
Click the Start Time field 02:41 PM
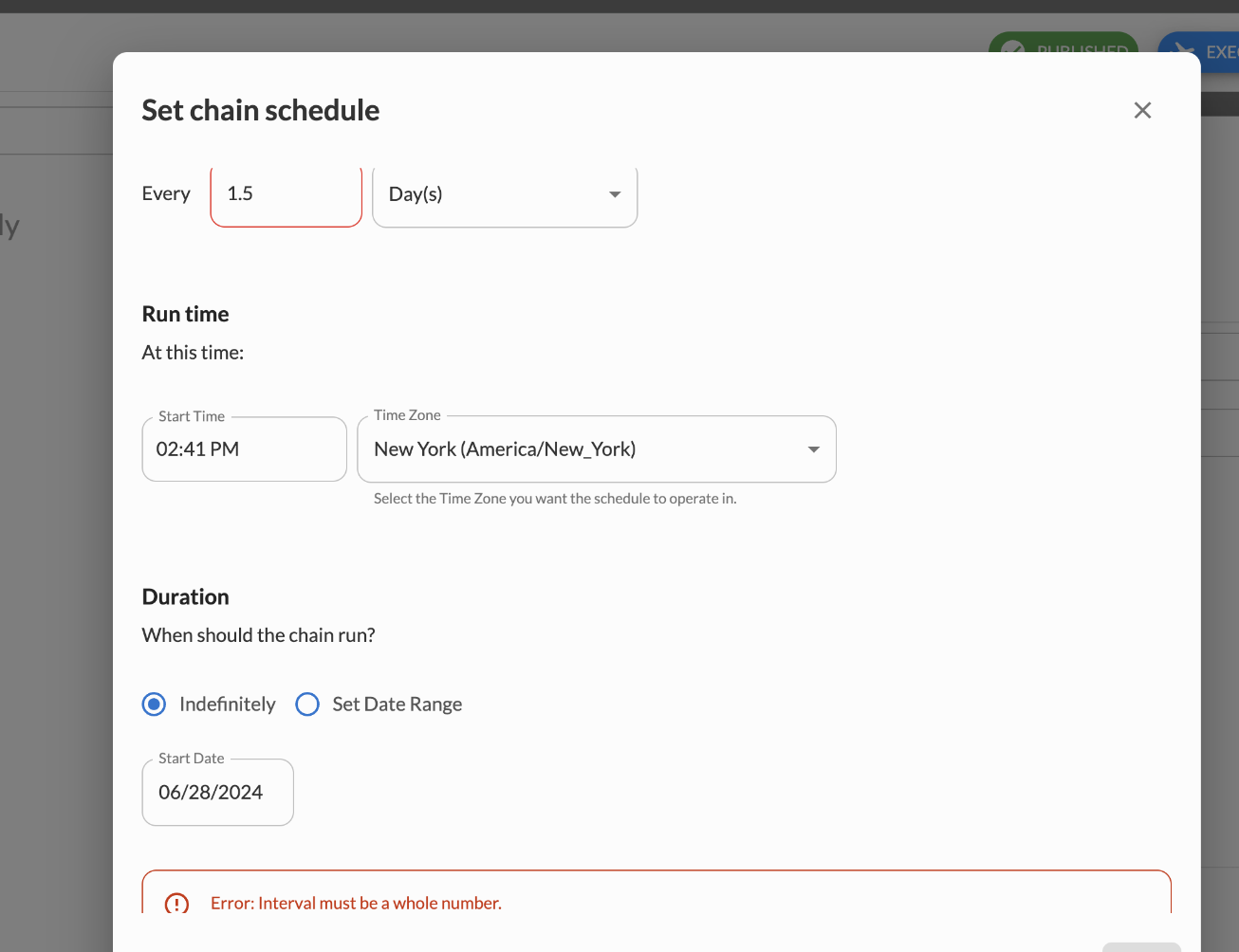click(x=244, y=449)
